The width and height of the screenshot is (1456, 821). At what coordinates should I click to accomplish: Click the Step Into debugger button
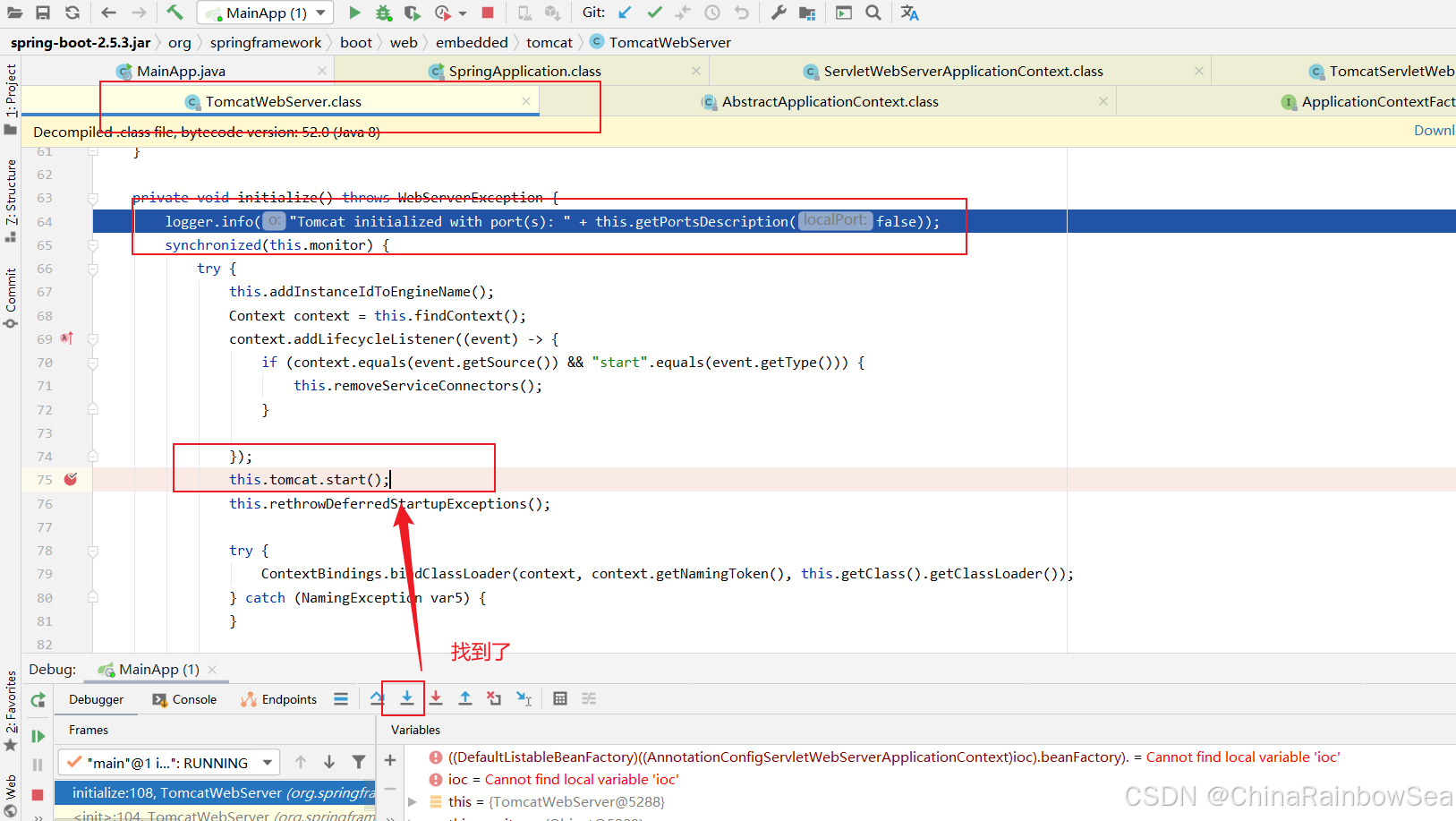coord(406,698)
